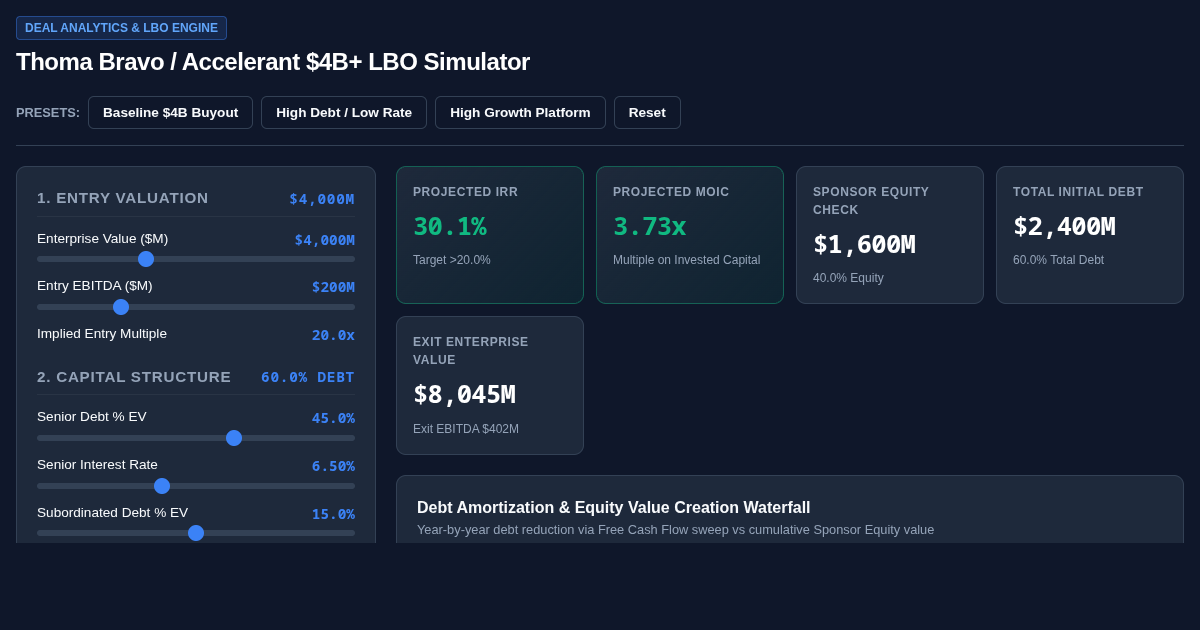Select the Total Initial Debt card
Image resolution: width=1200 pixels, height=630 pixels.
(1090, 235)
